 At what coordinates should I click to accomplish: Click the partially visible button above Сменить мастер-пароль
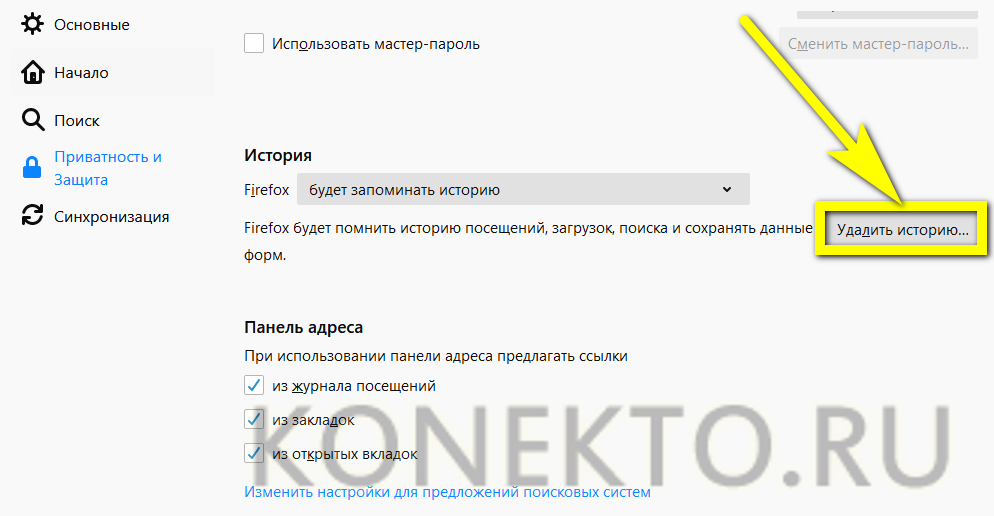[886, 9]
